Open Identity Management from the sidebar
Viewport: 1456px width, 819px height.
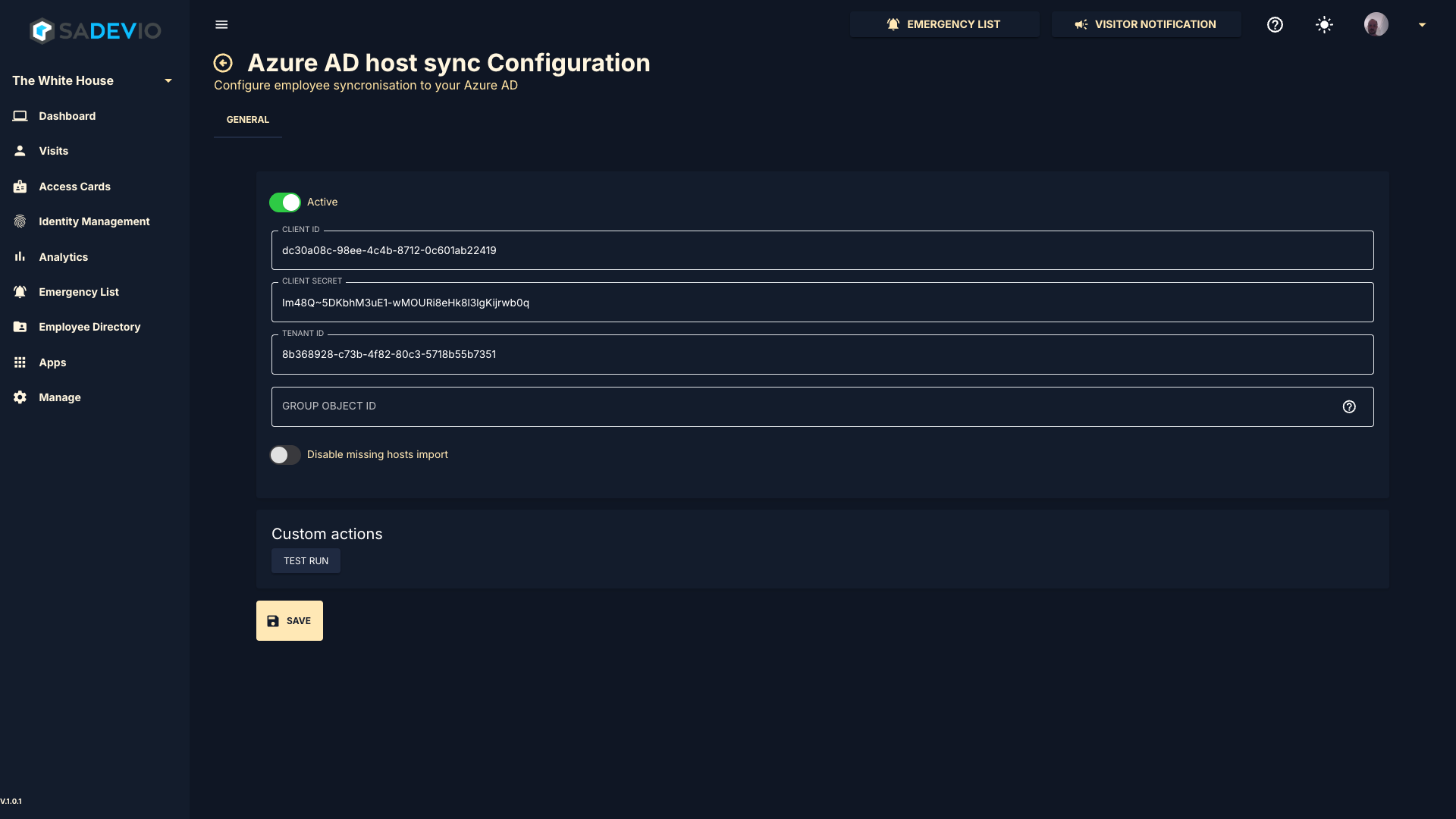(94, 221)
